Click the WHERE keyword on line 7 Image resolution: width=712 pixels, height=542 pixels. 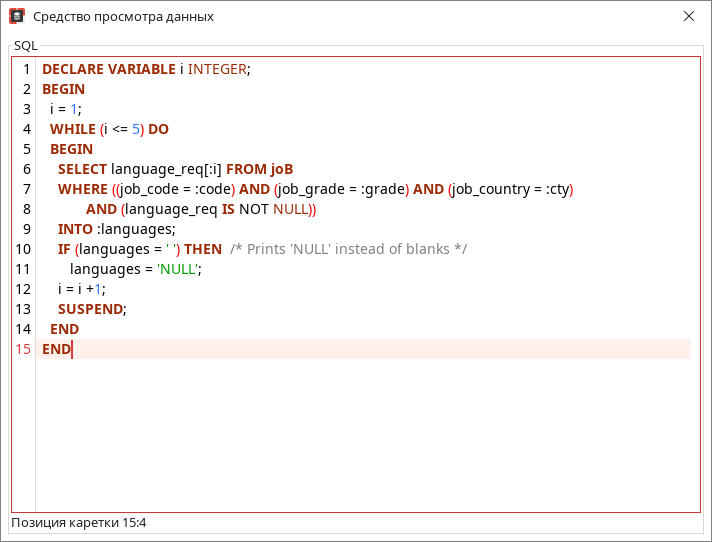click(x=82, y=189)
